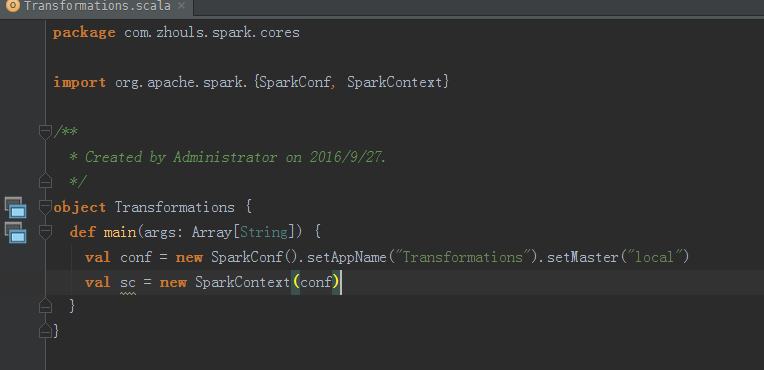Collapse the doc comment at its /** line
Viewport: 764px width, 370px height.
pos(45,132)
